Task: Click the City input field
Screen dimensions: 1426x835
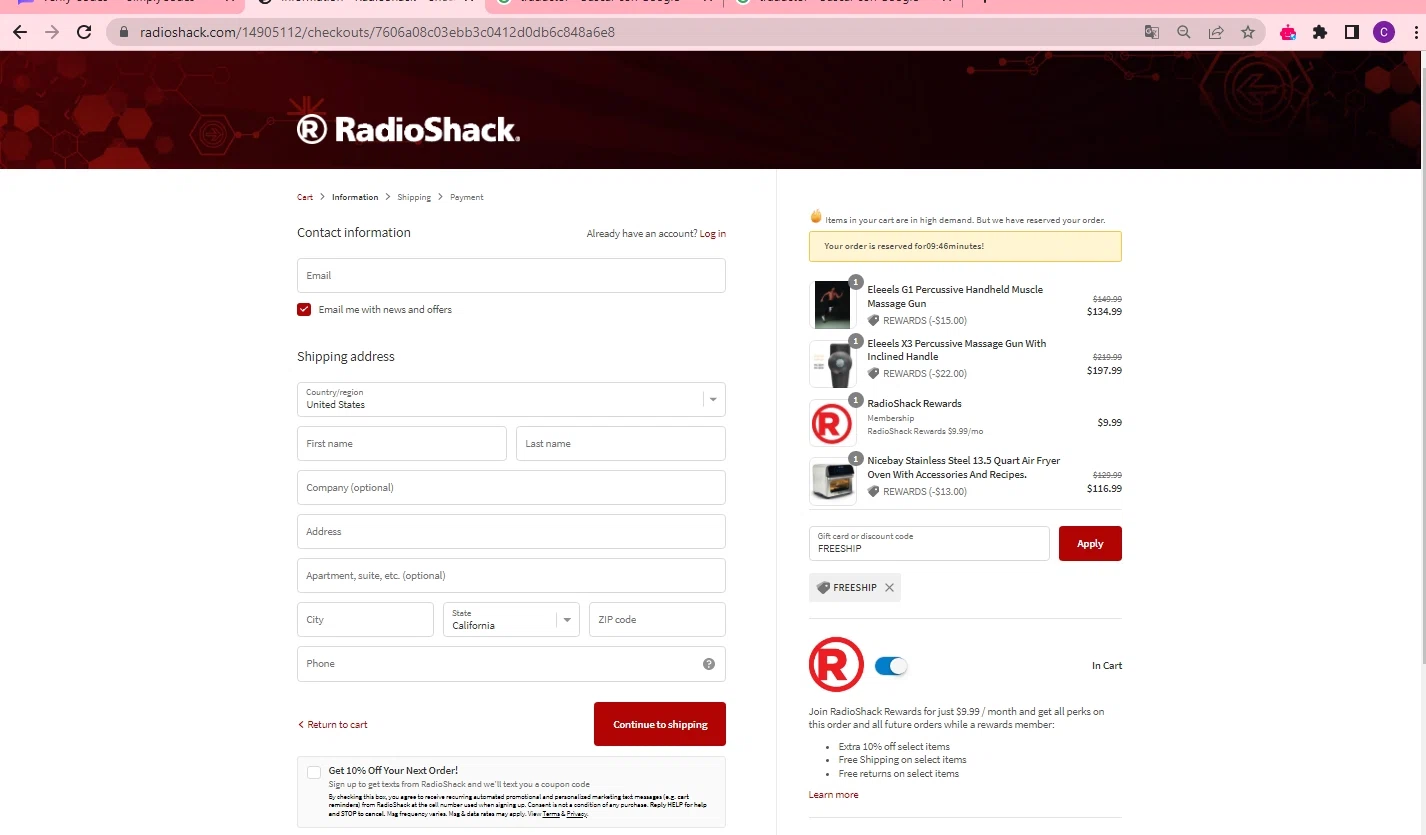Action: pos(365,620)
